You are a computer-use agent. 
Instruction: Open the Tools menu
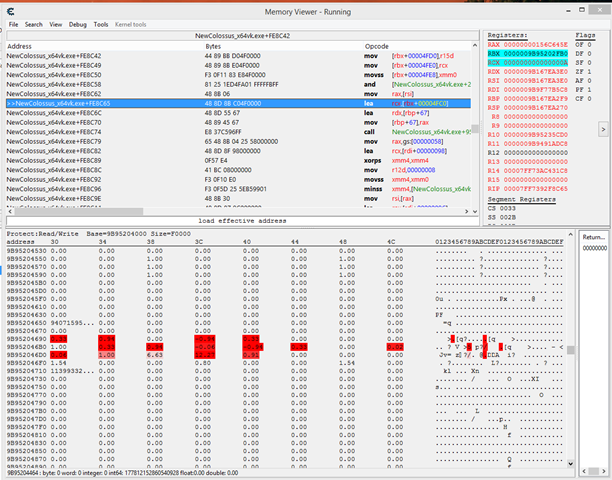[x=101, y=23]
